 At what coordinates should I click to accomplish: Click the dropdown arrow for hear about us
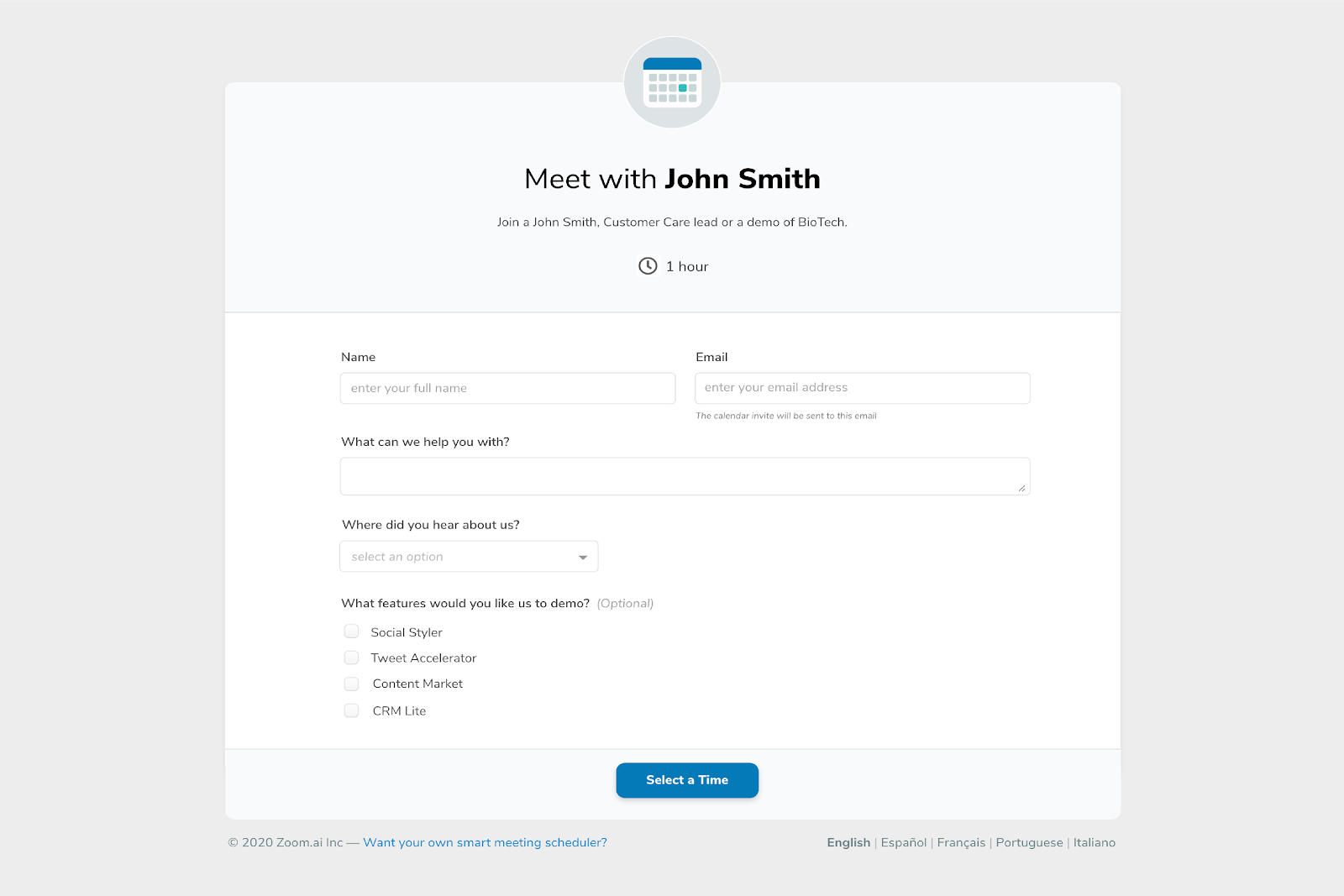click(x=583, y=558)
